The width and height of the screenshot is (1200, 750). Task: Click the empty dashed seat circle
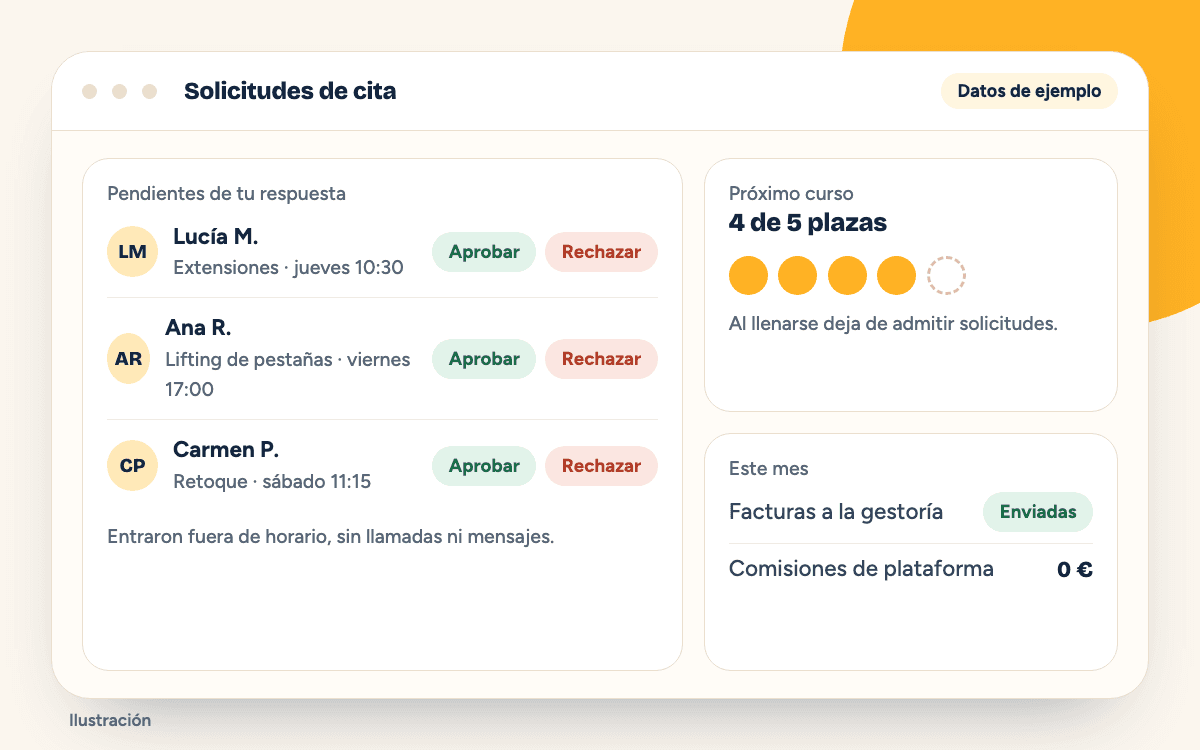[x=946, y=275]
